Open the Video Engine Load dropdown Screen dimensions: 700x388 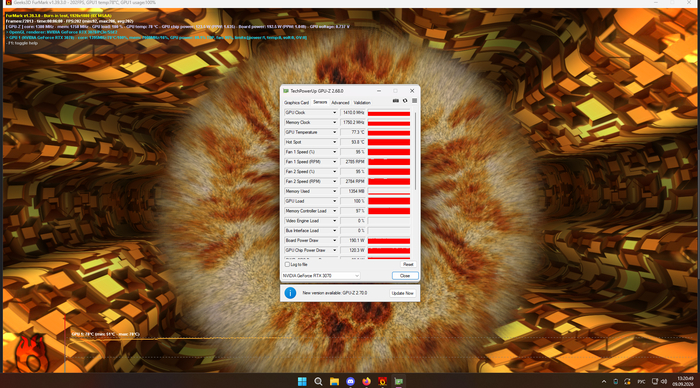334,221
